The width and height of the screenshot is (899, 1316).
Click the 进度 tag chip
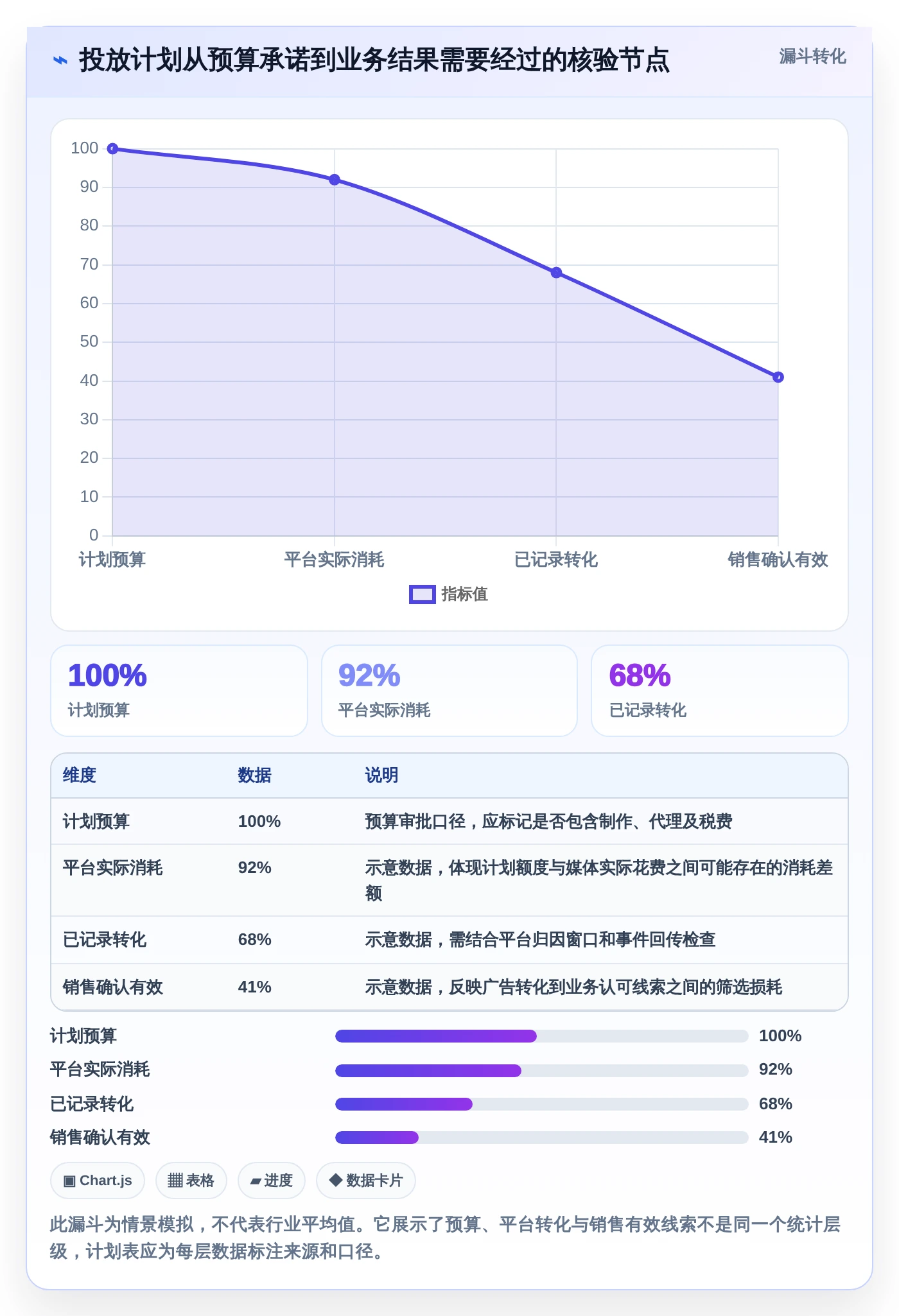click(272, 1181)
